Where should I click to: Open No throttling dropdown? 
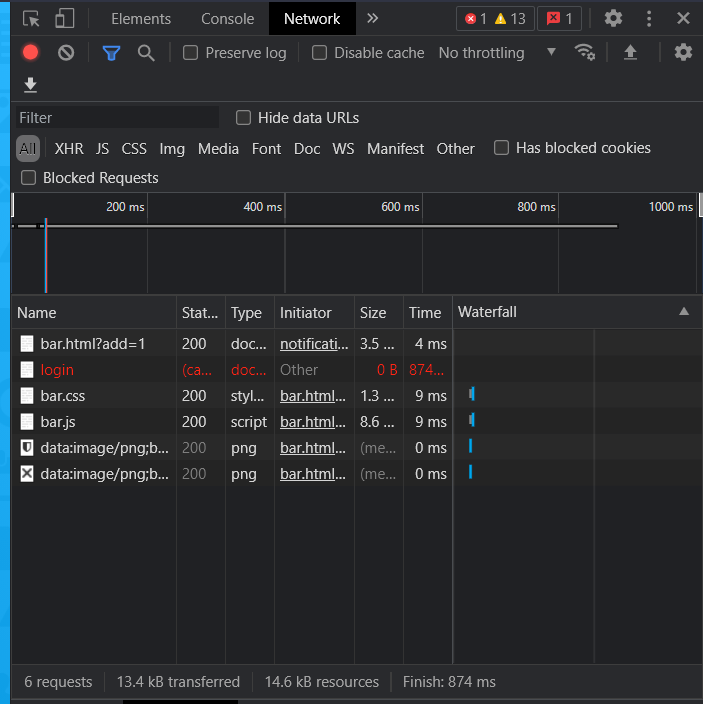(x=497, y=53)
